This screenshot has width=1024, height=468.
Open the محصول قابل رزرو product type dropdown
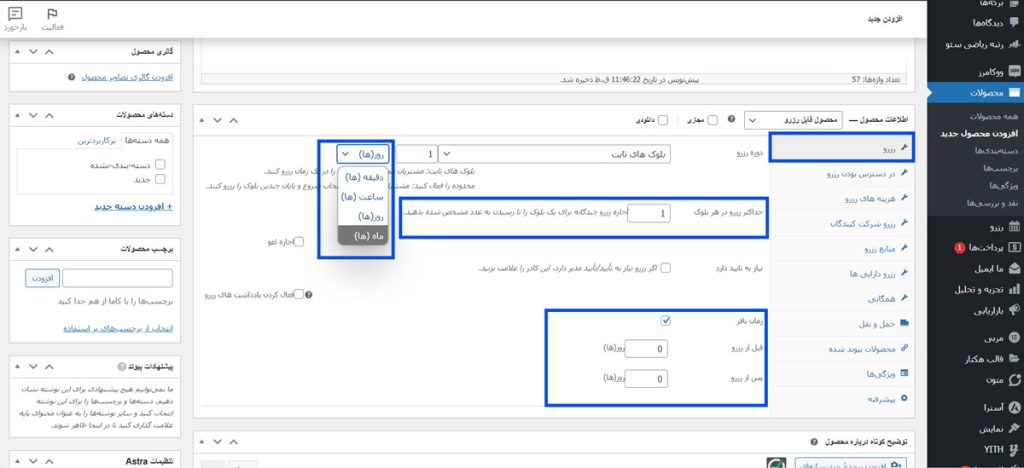pyautogui.click(x=793, y=120)
